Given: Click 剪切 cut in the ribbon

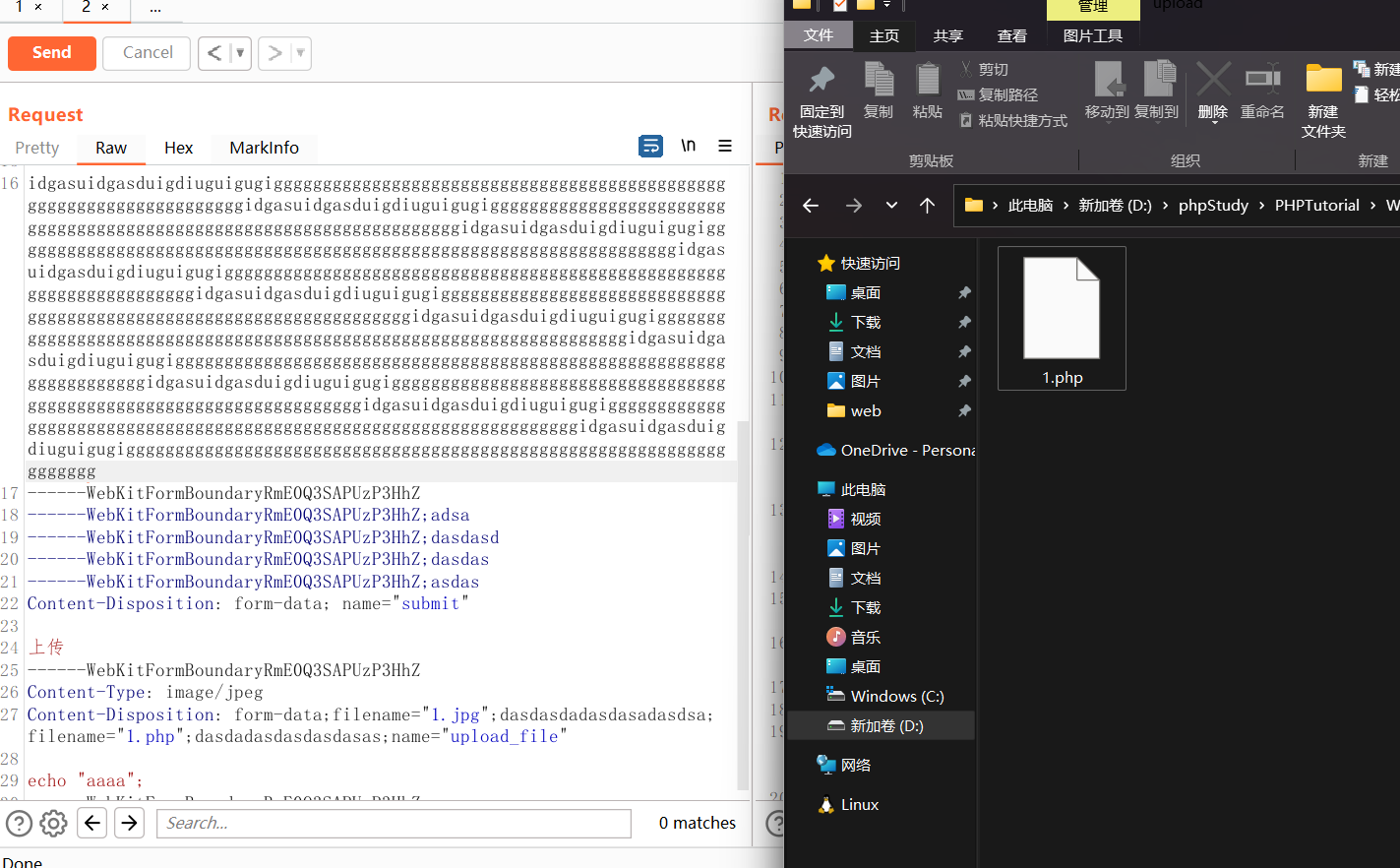Looking at the screenshot, I should tap(984, 69).
